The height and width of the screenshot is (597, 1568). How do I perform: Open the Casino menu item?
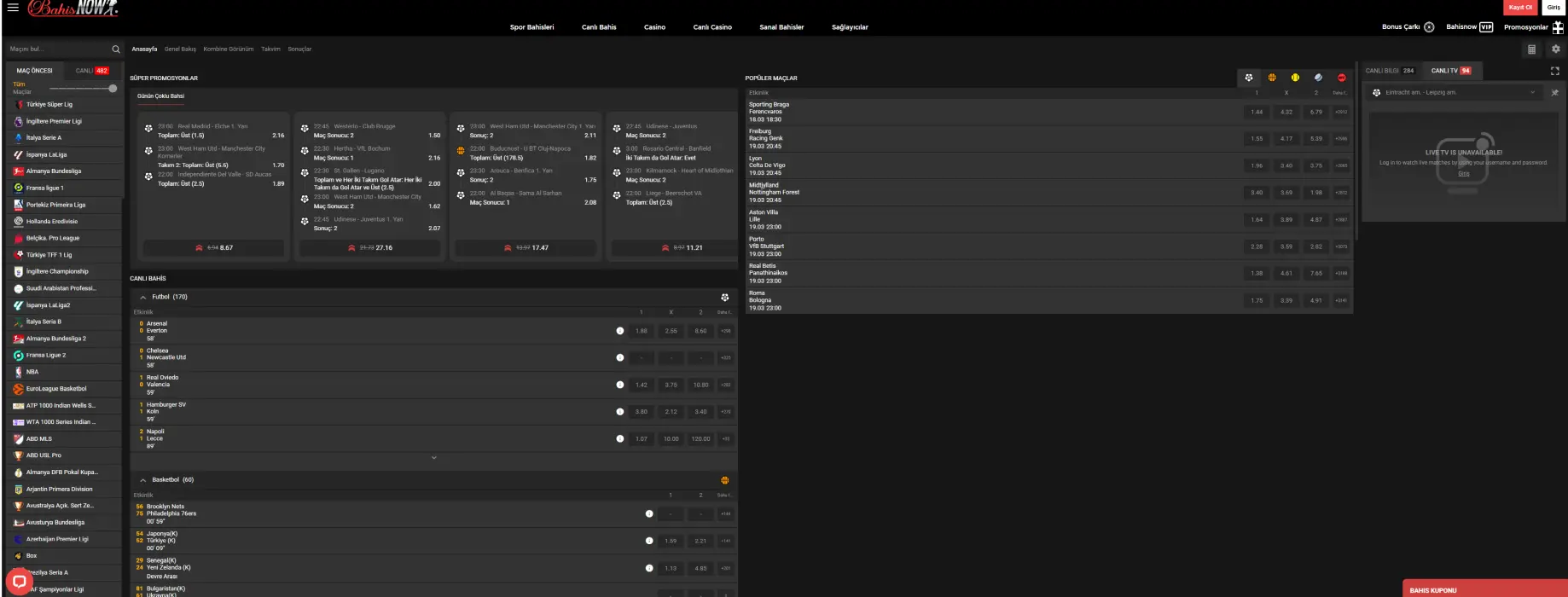(654, 27)
